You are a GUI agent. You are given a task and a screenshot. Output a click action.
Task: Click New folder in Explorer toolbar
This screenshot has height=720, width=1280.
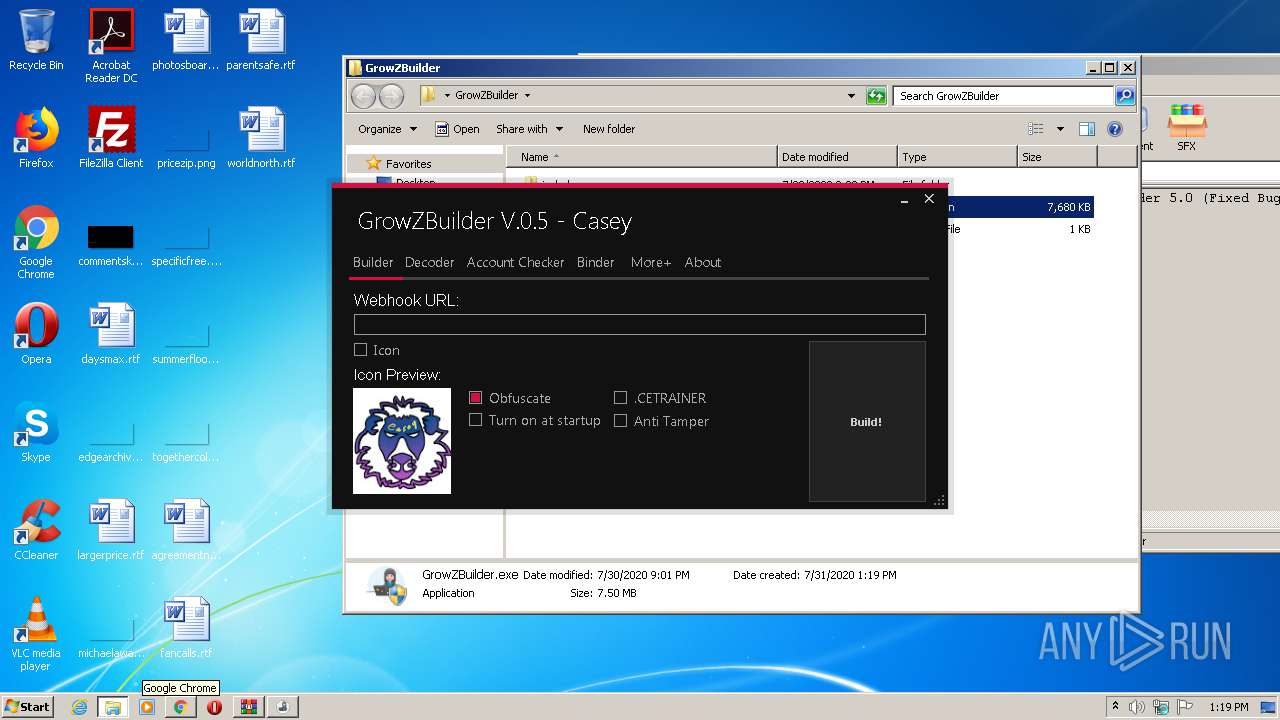[x=609, y=129]
